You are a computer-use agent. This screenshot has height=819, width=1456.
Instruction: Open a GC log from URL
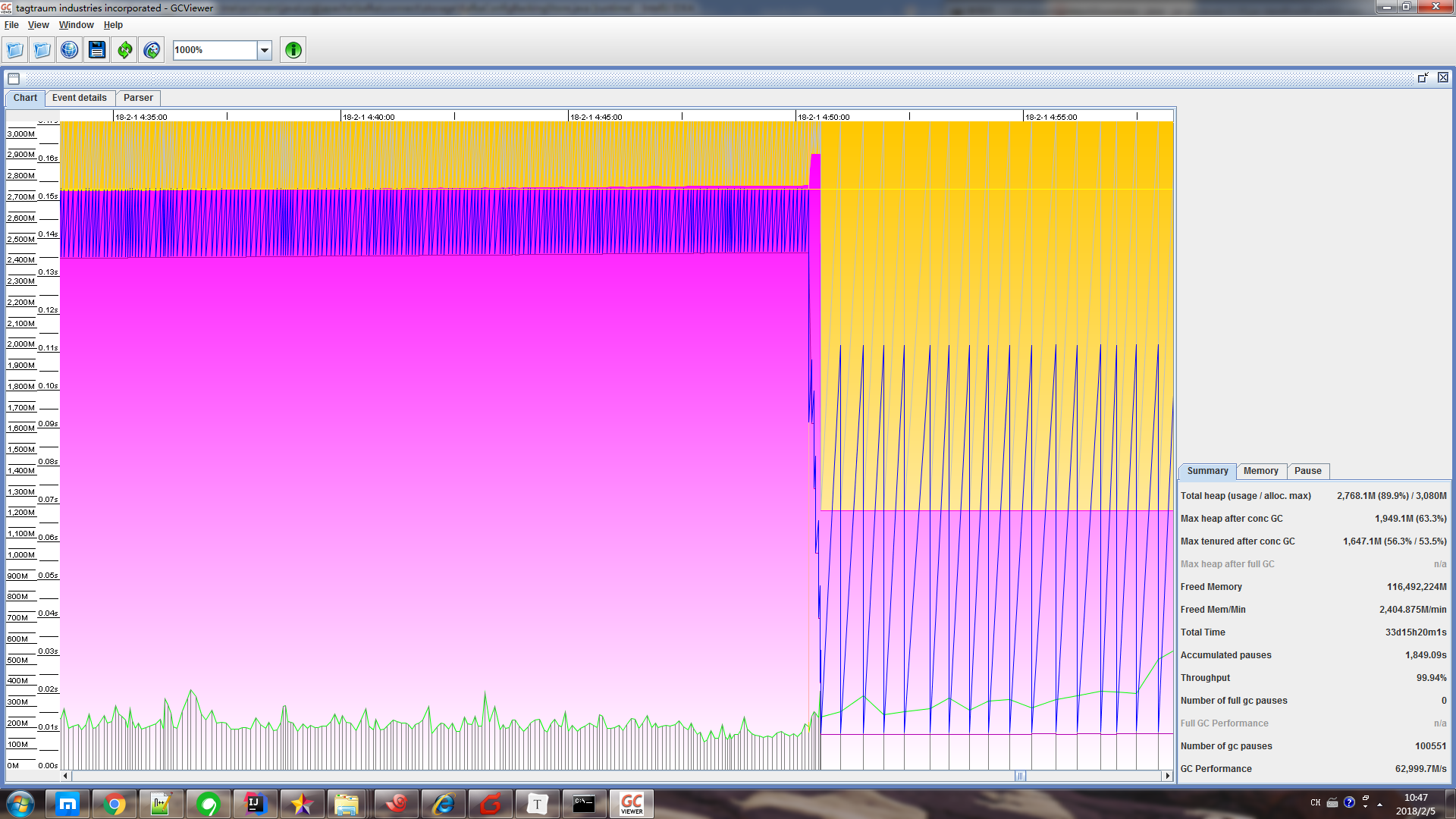coord(67,49)
